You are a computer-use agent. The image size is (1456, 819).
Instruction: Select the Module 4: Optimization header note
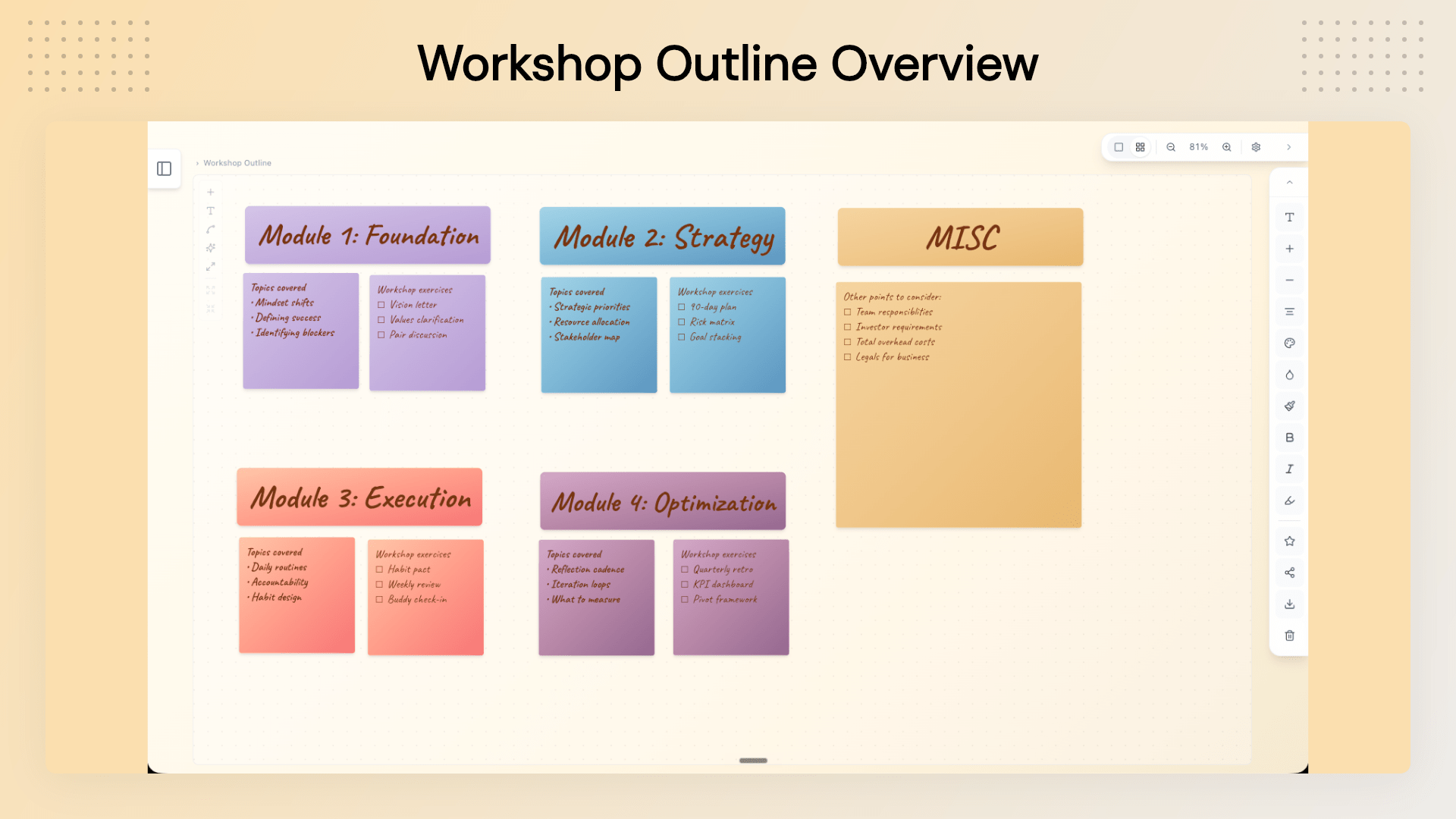tap(663, 501)
